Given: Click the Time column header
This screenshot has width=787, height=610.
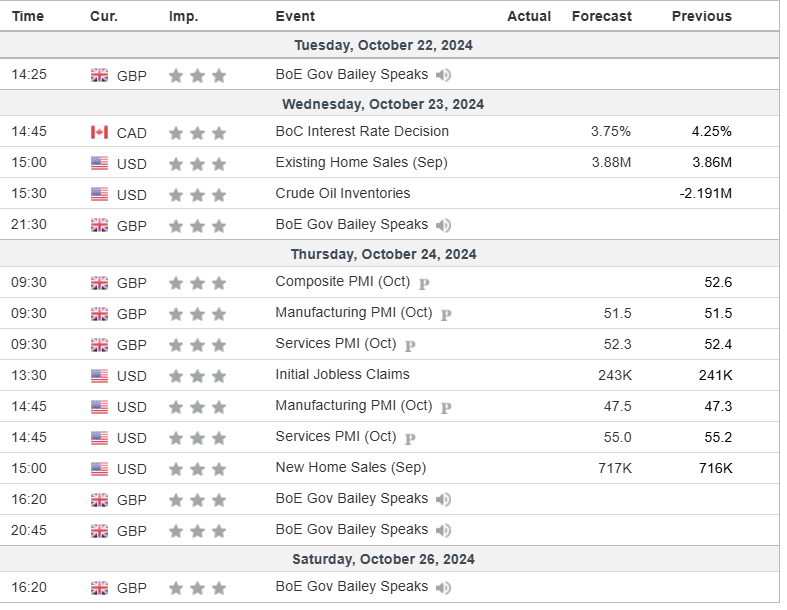Looking at the screenshot, I should pos(27,16).
